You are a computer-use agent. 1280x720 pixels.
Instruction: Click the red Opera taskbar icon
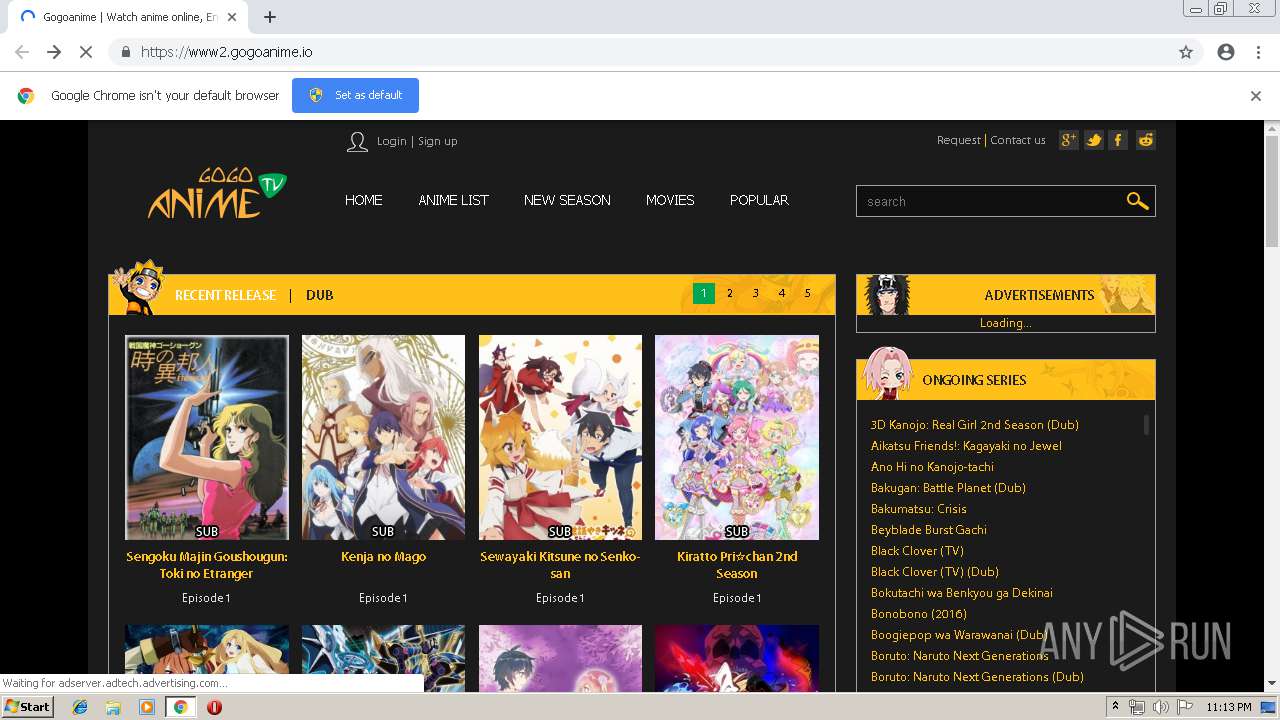214,707
